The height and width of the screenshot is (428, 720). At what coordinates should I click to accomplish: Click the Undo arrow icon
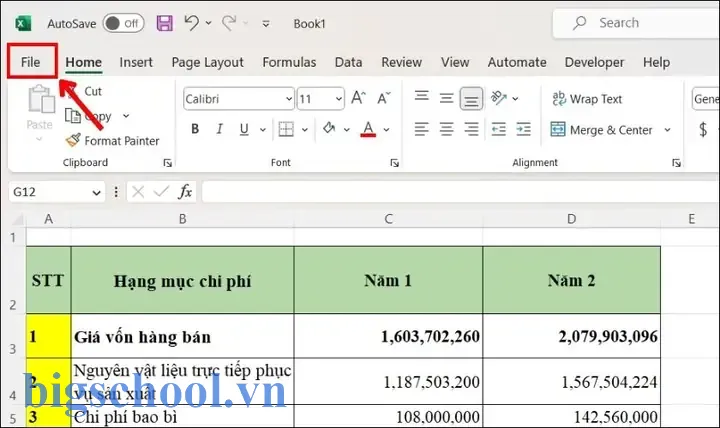click(192, 23)
